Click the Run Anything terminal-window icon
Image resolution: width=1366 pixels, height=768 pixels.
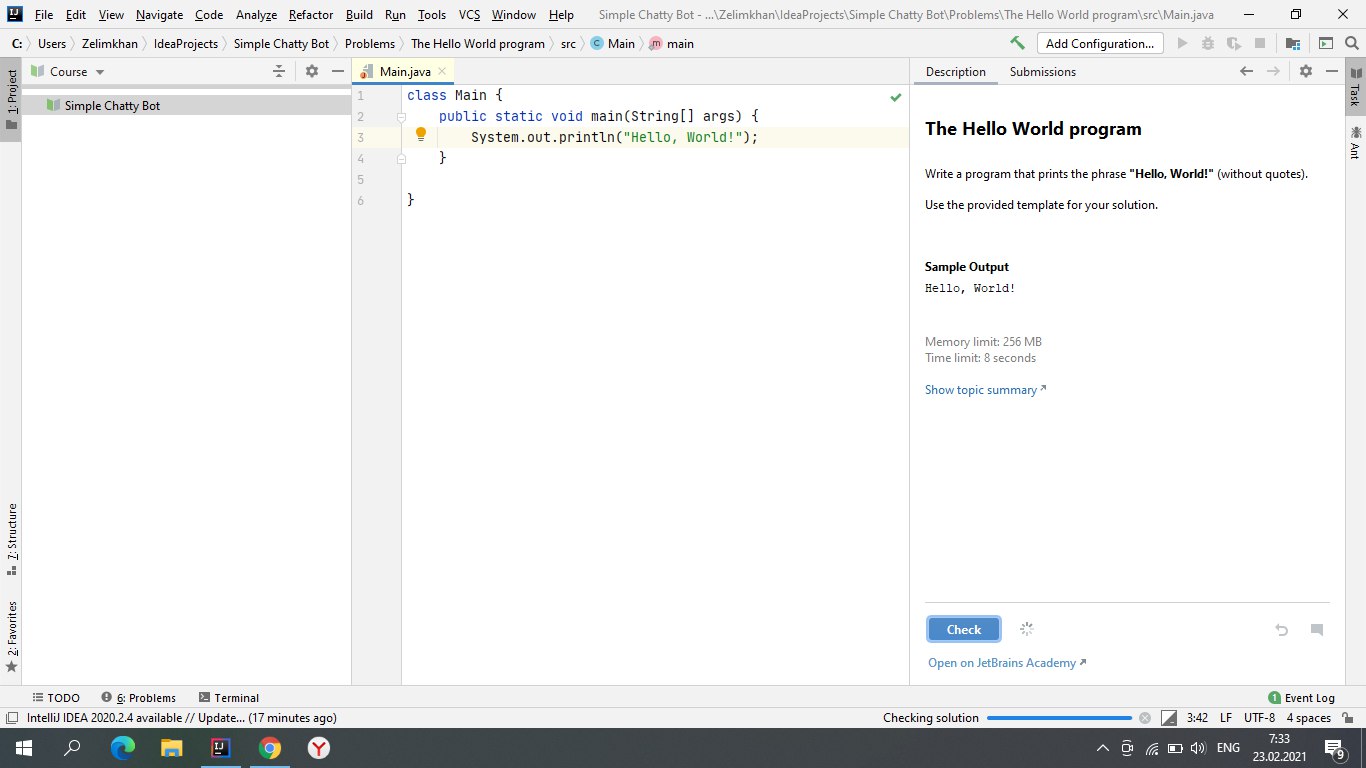click(1325, 43)
